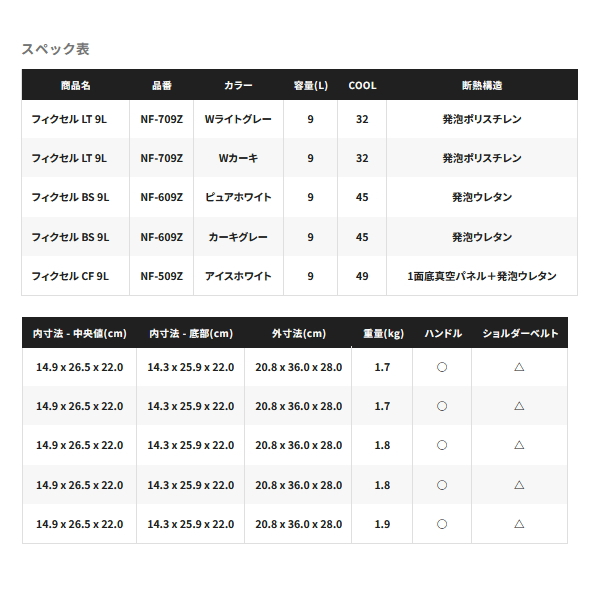600x600 pixels.
Task: Select NF-709Z in the Wカーキ row
Action: point(161,158)
